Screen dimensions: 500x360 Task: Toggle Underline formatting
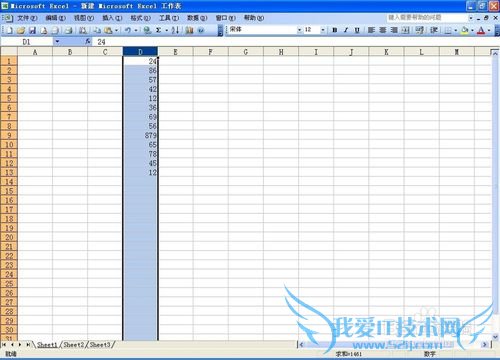pyautogui.click(x=357, y=30)
